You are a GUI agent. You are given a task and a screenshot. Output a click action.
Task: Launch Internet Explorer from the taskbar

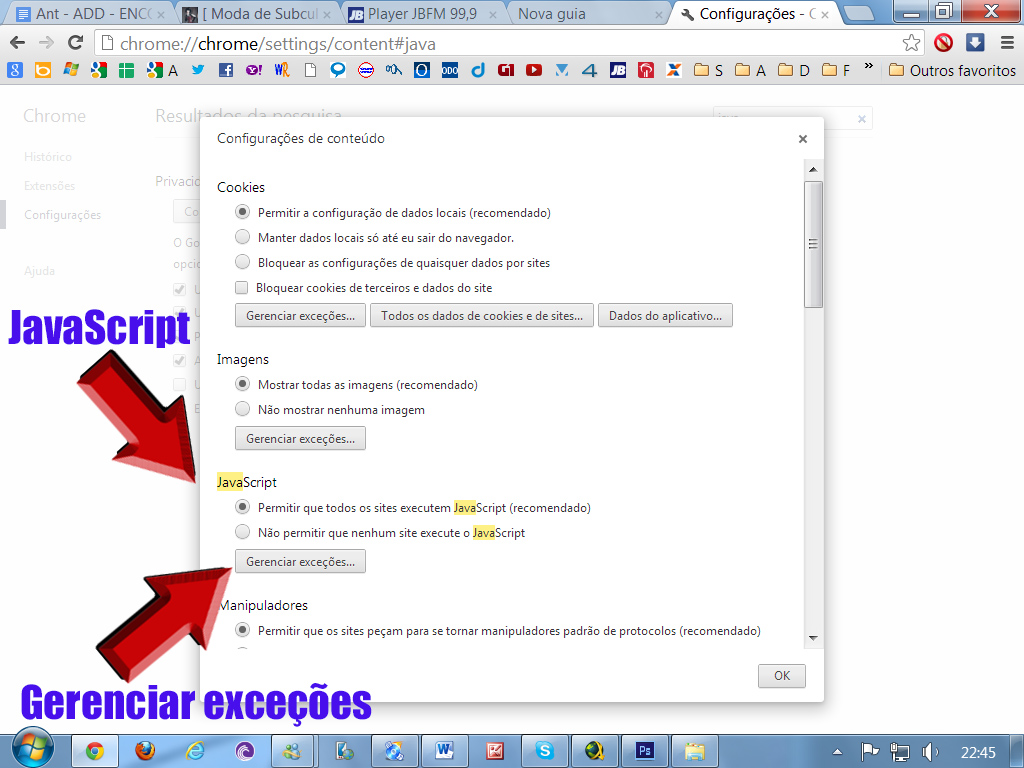pyautogui.click(x=195, y=751)
